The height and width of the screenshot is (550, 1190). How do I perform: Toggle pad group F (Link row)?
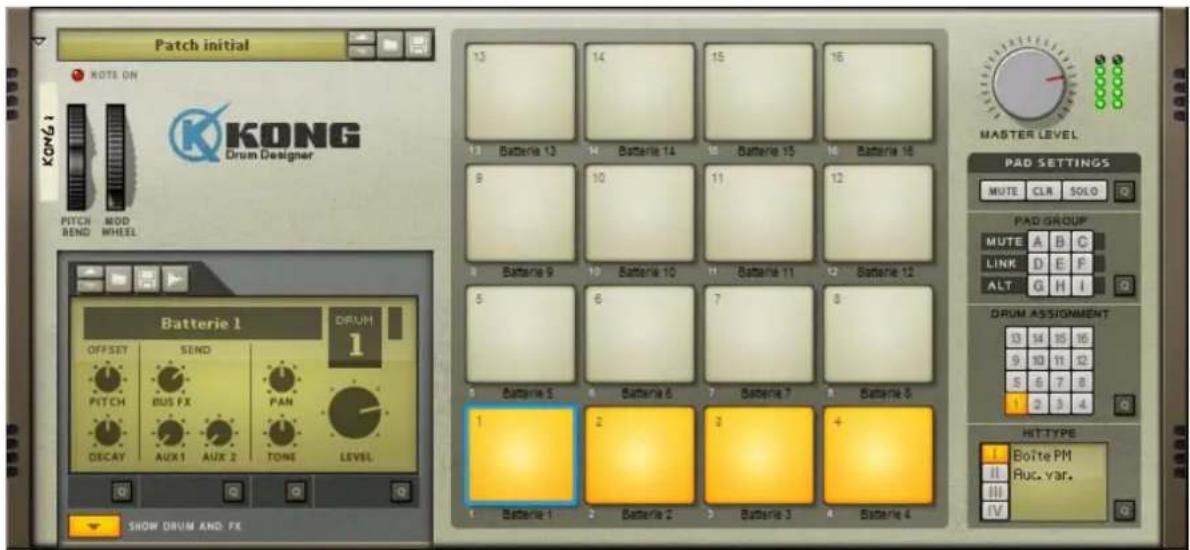click(x=1081, y=263)
